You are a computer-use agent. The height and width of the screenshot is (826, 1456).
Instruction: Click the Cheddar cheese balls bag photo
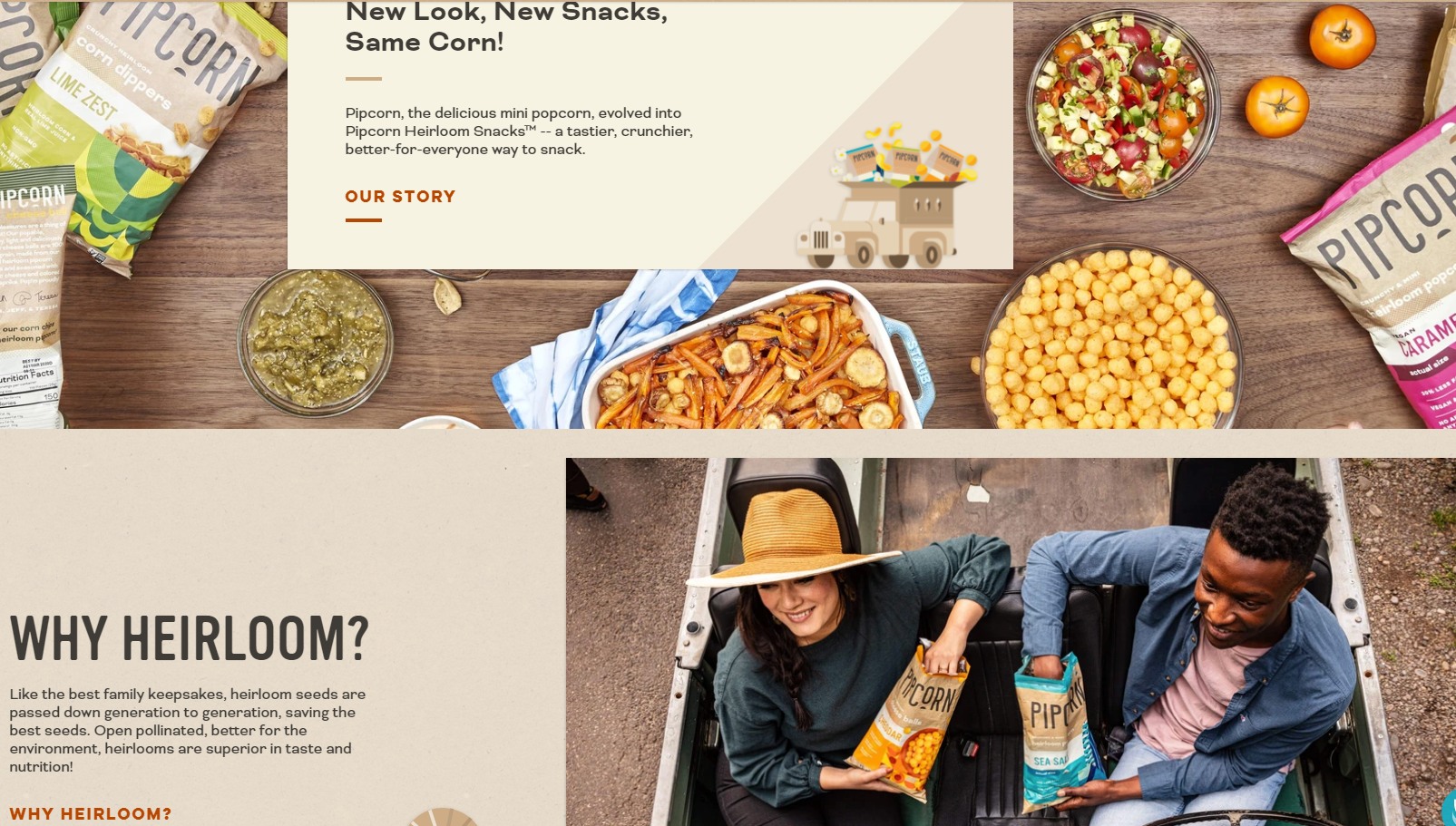tap(912, 721)
